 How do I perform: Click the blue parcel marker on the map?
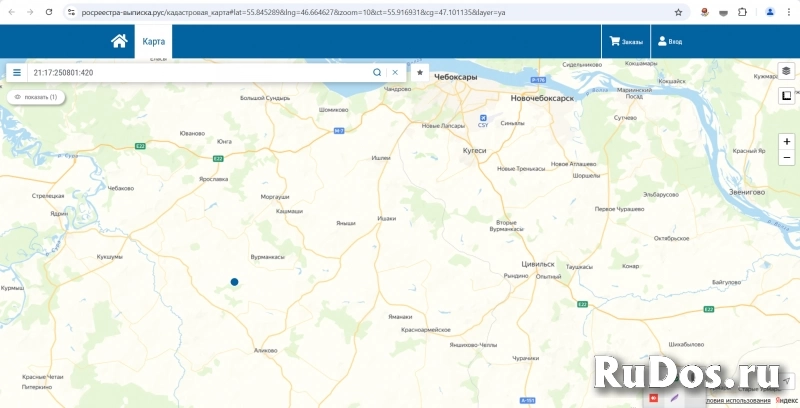234,283
